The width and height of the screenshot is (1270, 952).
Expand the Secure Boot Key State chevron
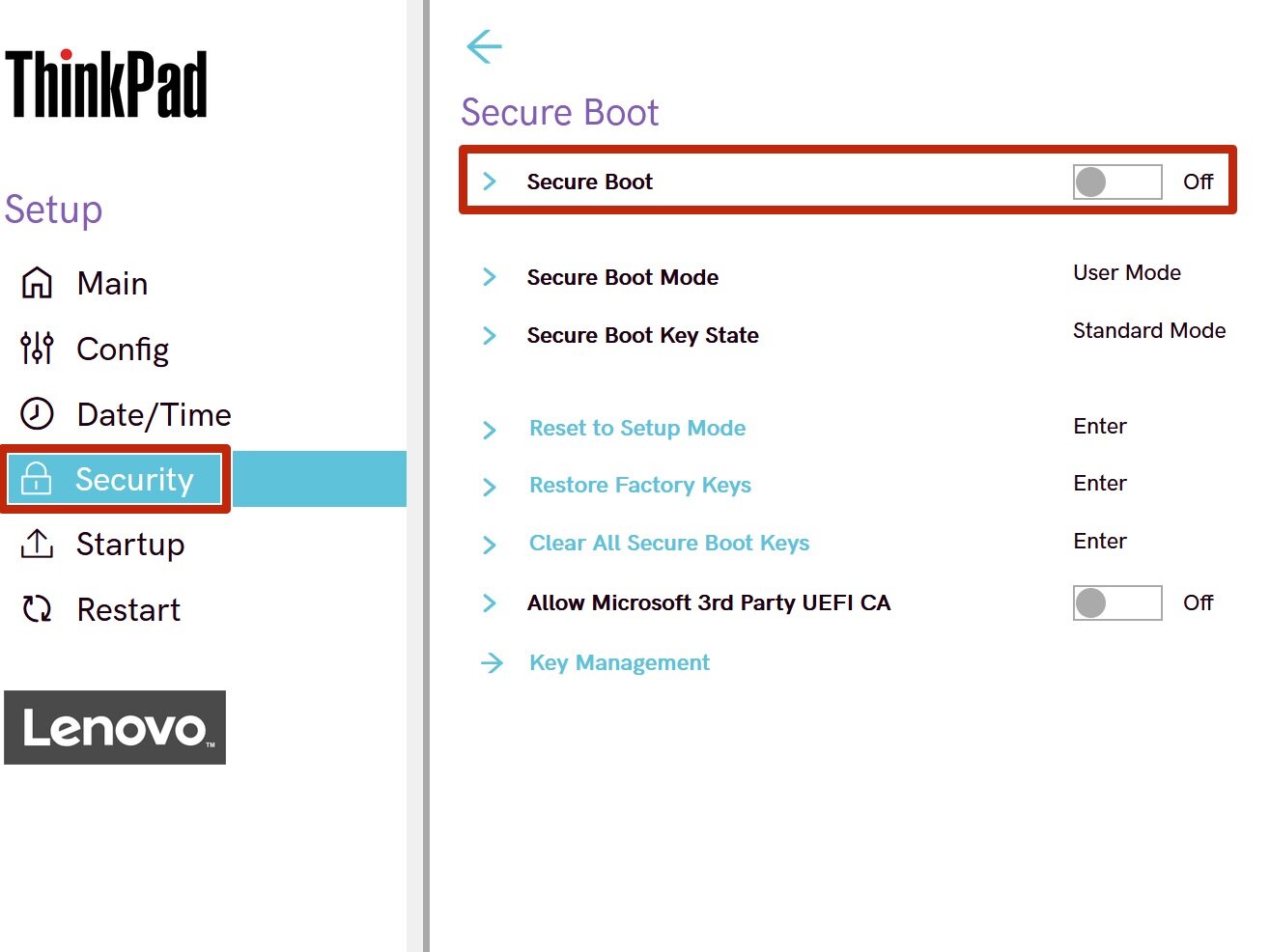pos(490,335)
